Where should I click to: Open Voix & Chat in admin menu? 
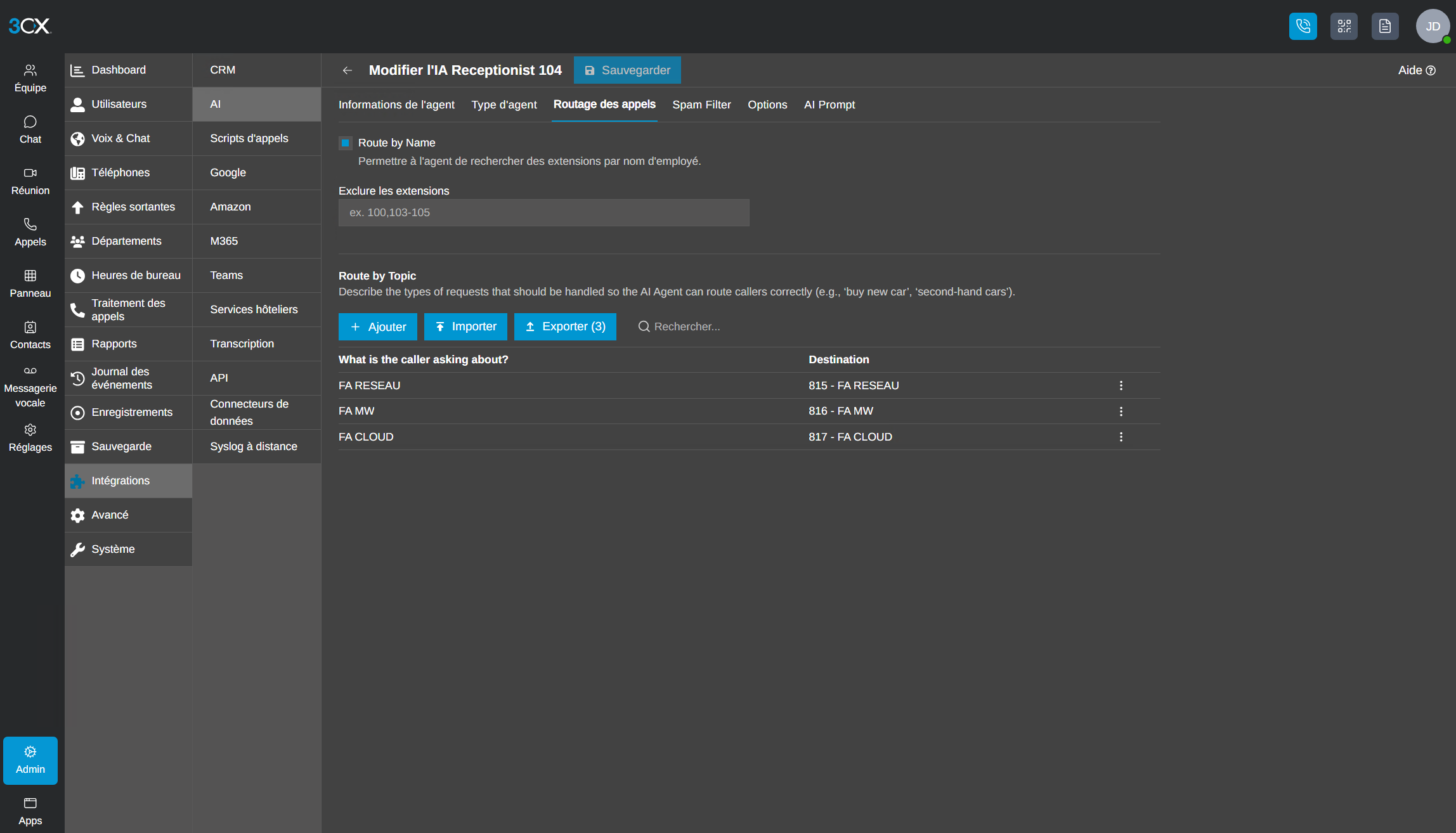coord(129,139)
